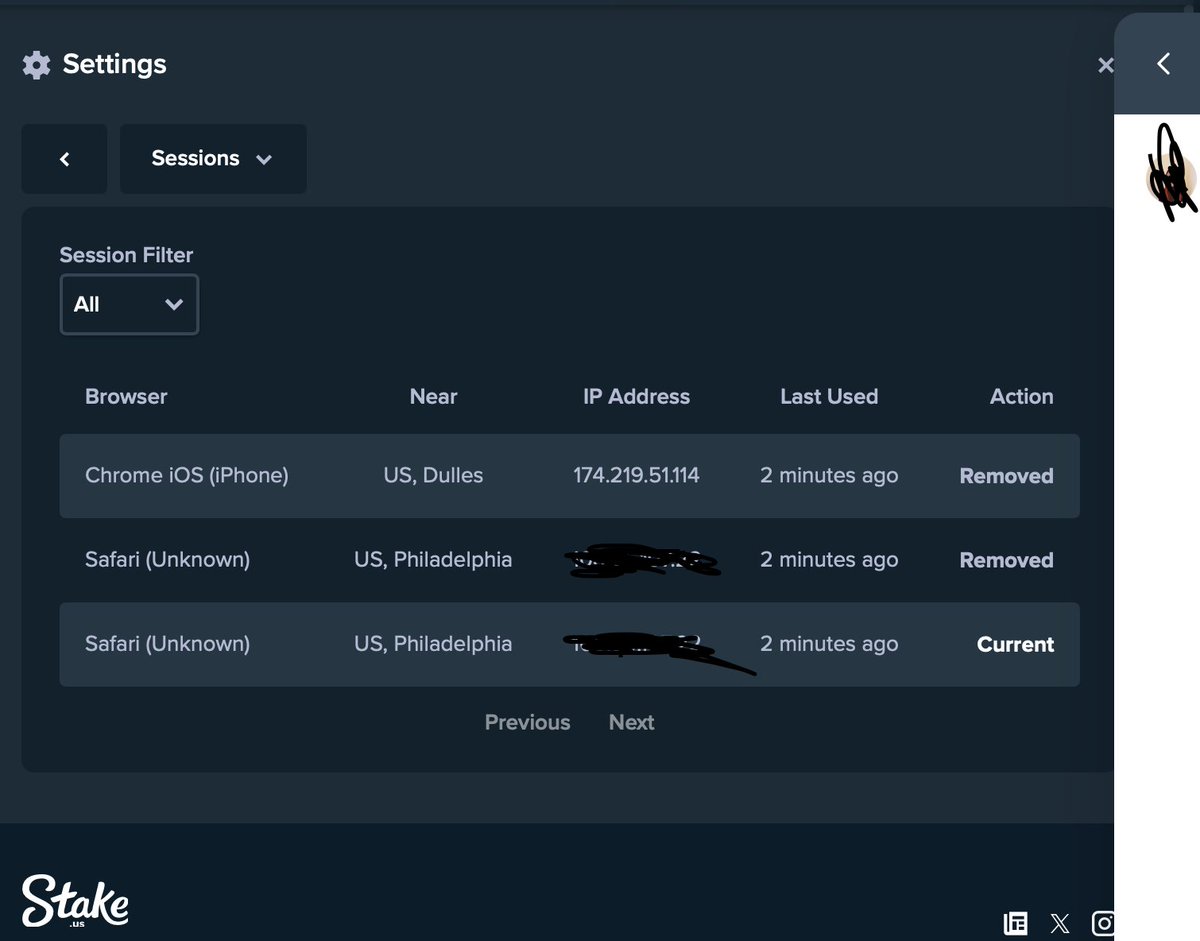Viewport: 1200px width, 941px height.
Task: Click the IP address 174.219.51.114
Action: pyautogui.click(x=636, y=476)
